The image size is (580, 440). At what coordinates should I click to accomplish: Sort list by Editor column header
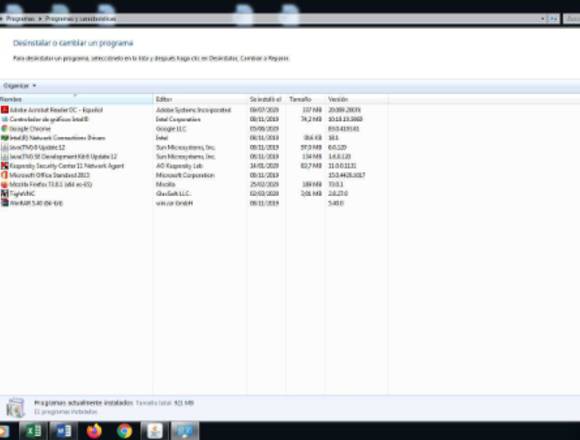[200, 99]
